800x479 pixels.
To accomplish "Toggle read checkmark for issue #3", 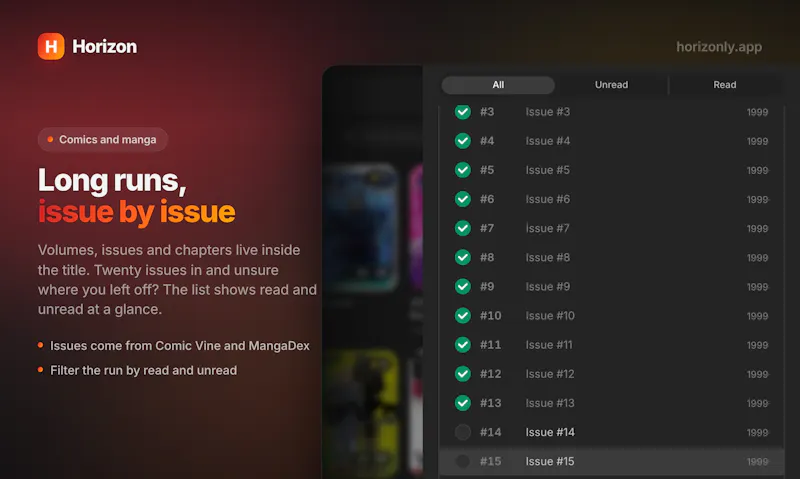I will tap(463, 112).
